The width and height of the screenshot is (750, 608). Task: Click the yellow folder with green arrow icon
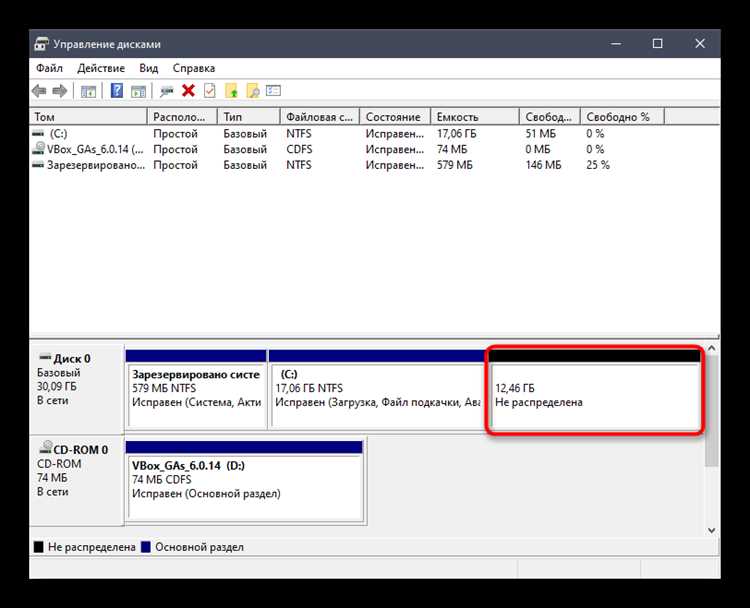(x=232, y=90)
